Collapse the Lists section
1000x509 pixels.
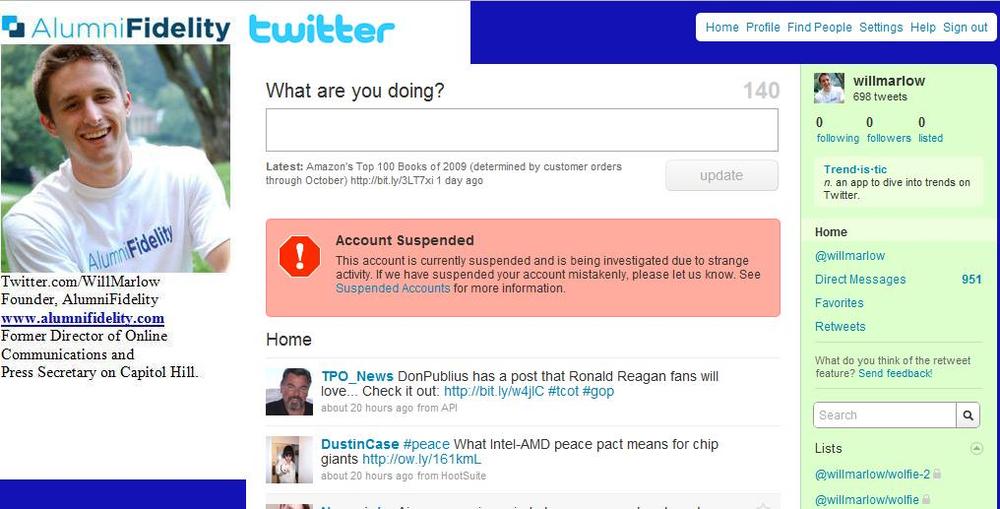coord(976,448)
